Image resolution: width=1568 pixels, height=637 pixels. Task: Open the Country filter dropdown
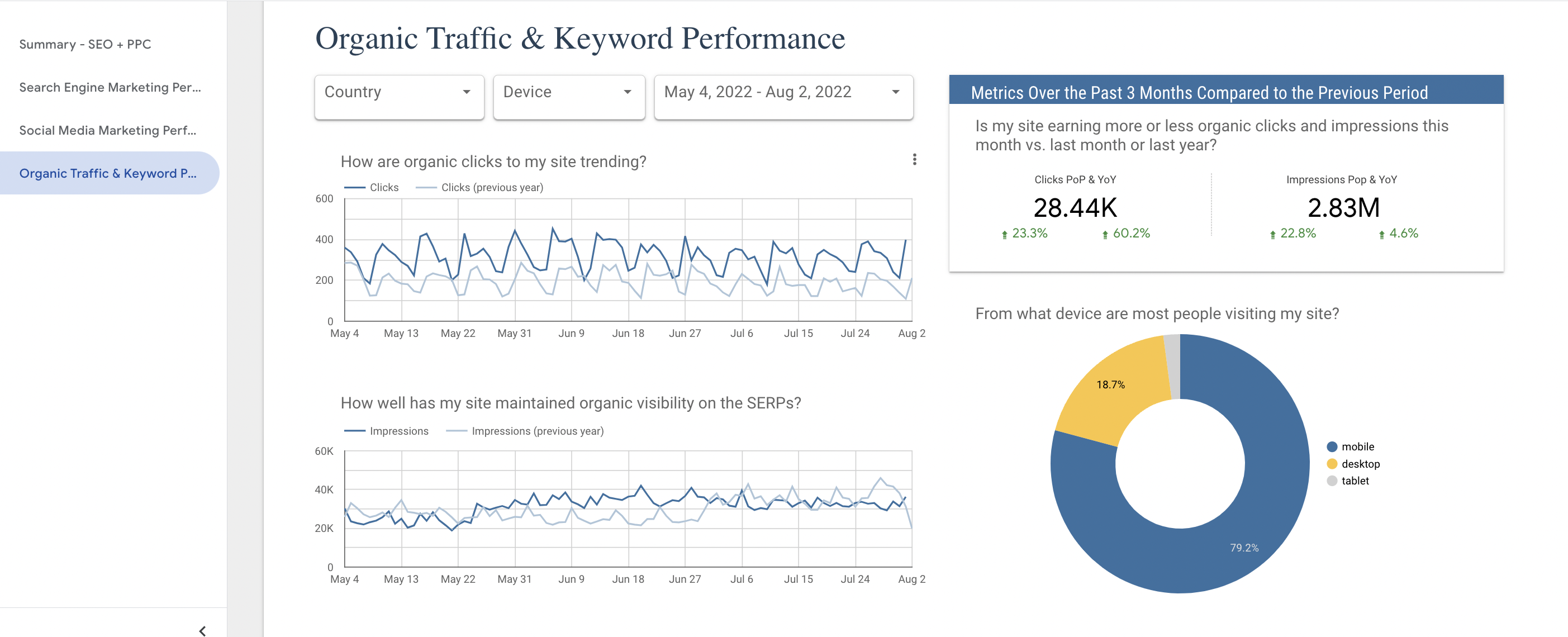tap(395, 92)
